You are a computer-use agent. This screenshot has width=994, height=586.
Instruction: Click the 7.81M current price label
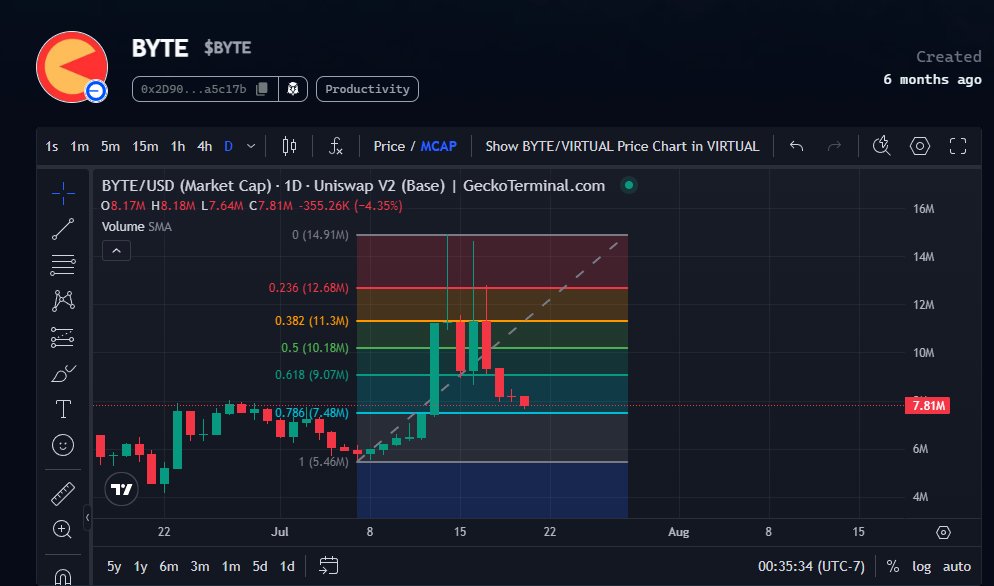[927, 405]
